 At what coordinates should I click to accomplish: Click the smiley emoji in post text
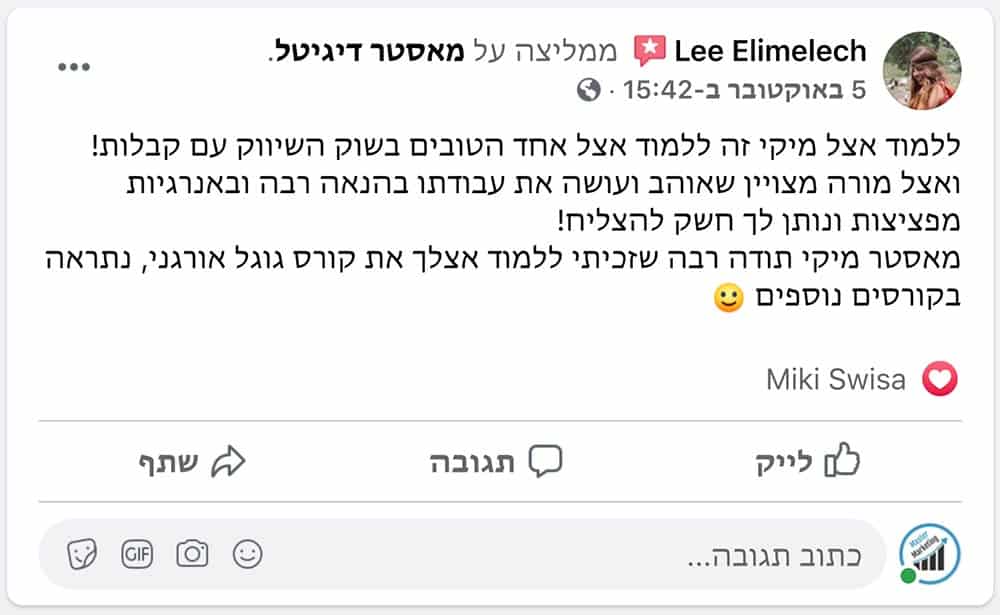pyautogui.click(x=731, y=298)
